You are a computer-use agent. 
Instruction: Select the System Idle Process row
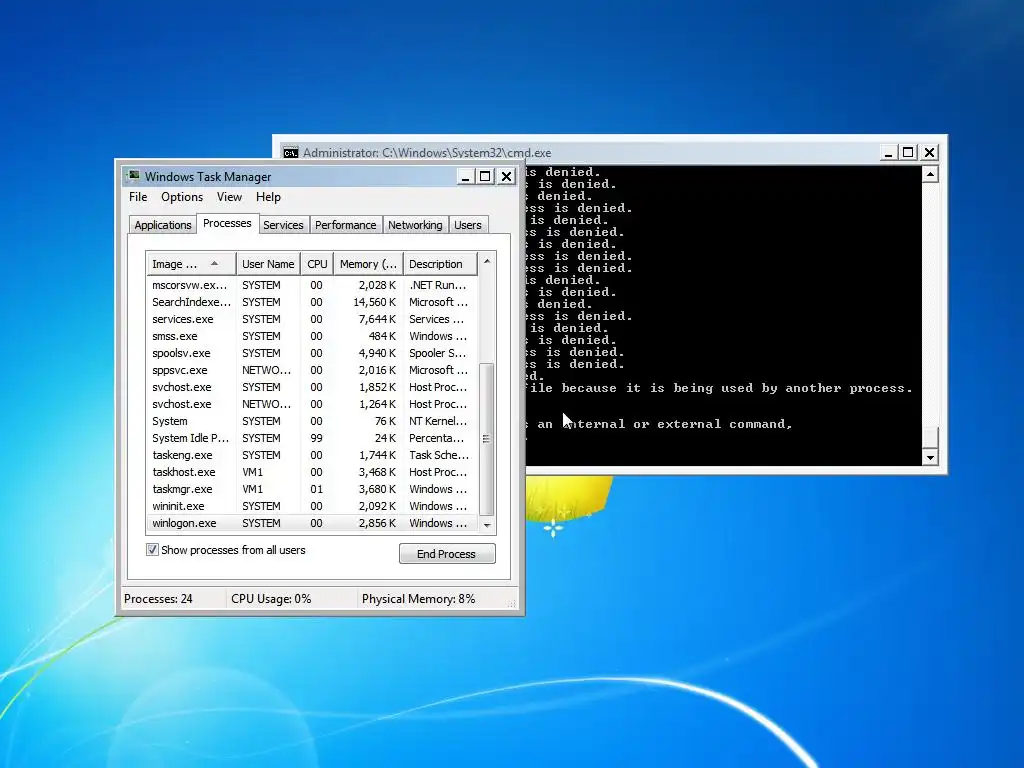pyautogui.click(x=312, y=438)
